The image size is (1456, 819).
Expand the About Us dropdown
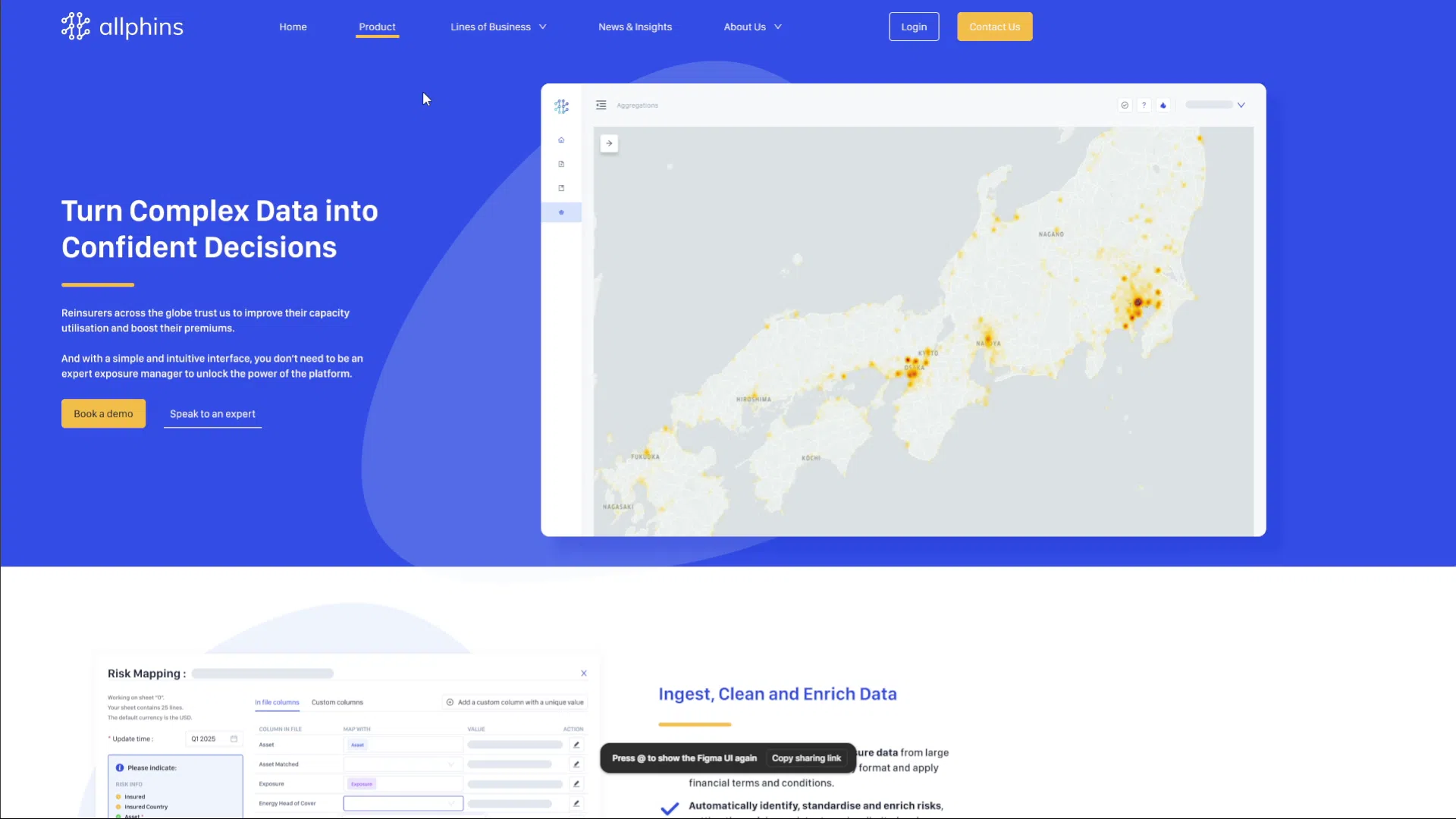point(752,27)
